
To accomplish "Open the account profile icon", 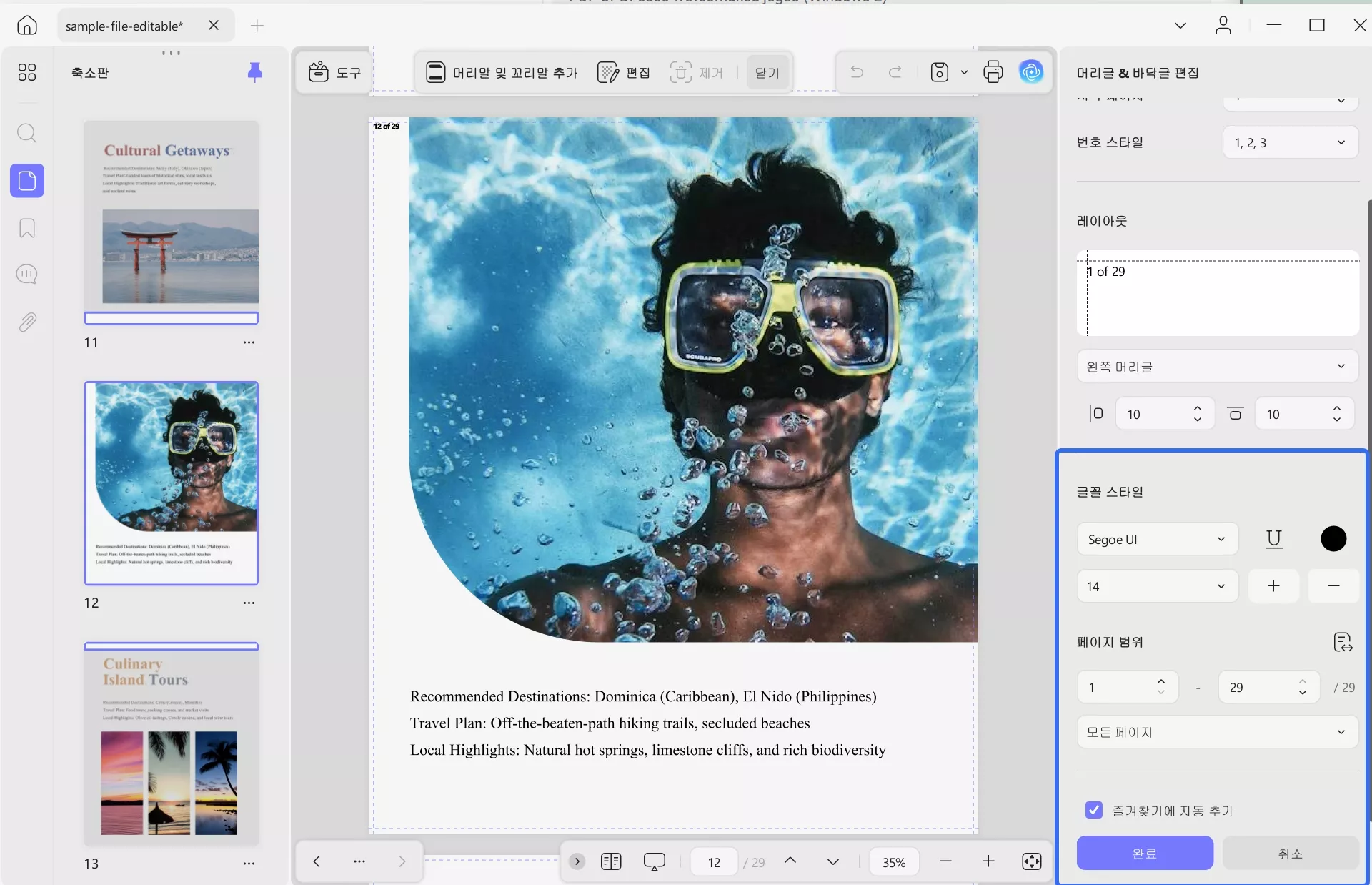I will pyautogui.click(x=1223, y=26).
